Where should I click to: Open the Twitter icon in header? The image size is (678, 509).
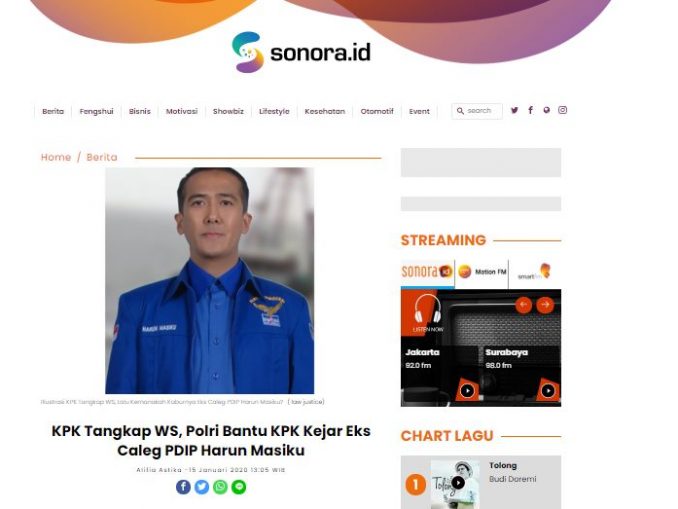514,110
